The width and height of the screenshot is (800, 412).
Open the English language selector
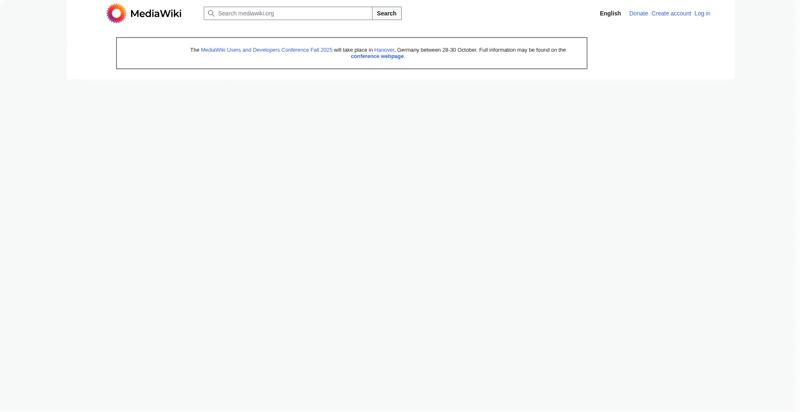pyautogui.click(x=610, y=13)
